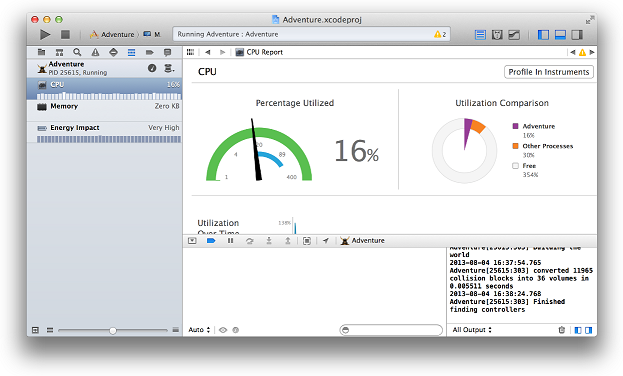Image resolution: width=623 pixels, height=376 pixels.
Task: Click the navigator bottom-left plus box icon
Action: (35, 330)
